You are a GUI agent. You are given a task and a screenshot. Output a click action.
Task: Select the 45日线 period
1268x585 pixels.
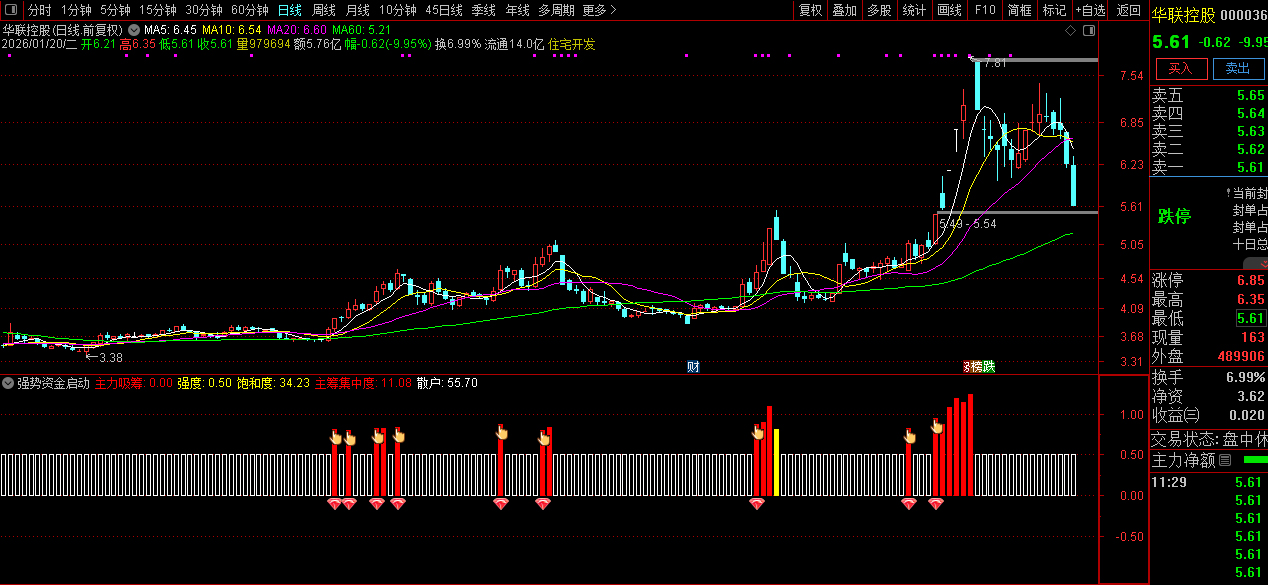(444, 10)
